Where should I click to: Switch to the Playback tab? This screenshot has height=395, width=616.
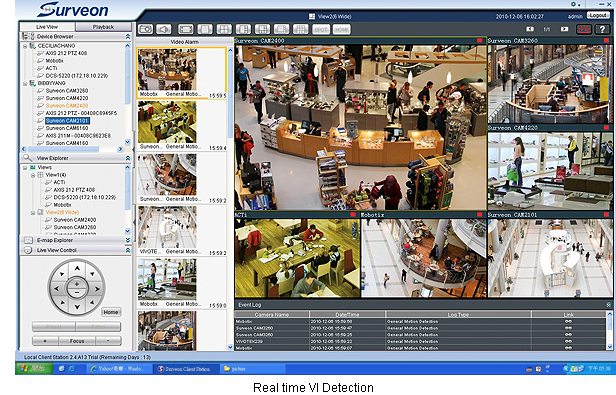pyautogui.click(x=103, y=27)
